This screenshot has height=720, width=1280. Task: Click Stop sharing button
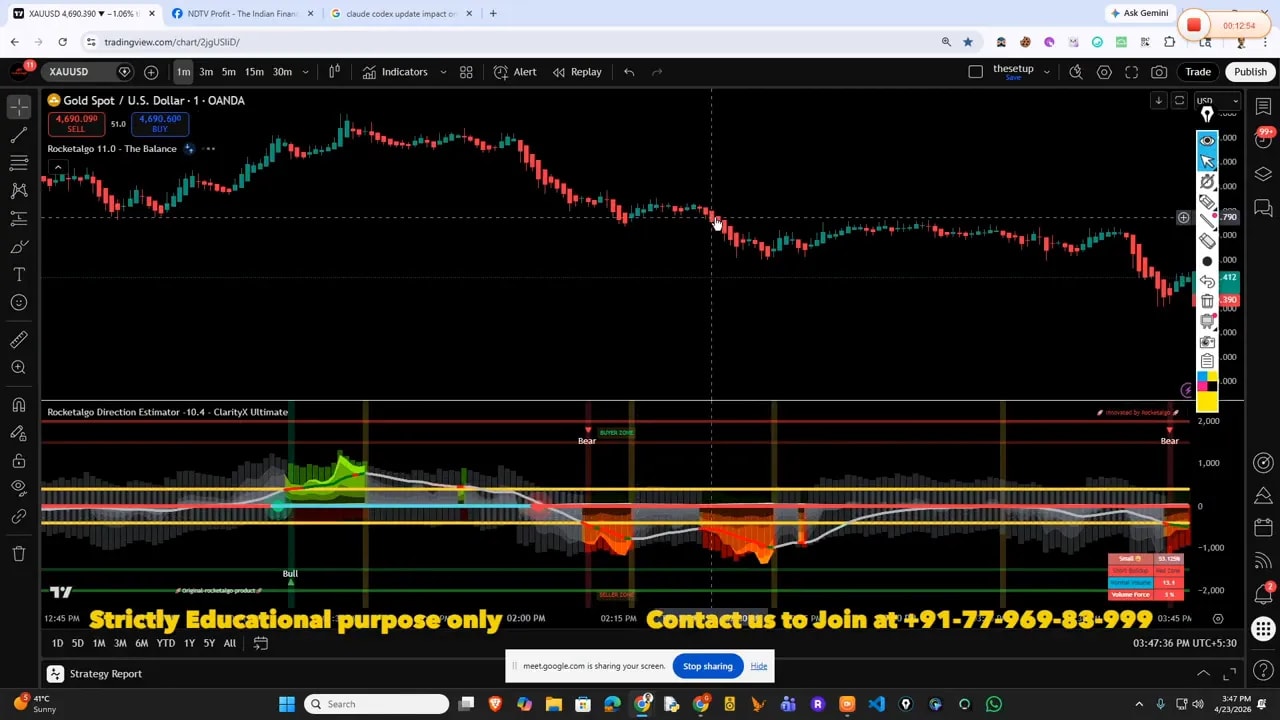[x=707, y=666]
